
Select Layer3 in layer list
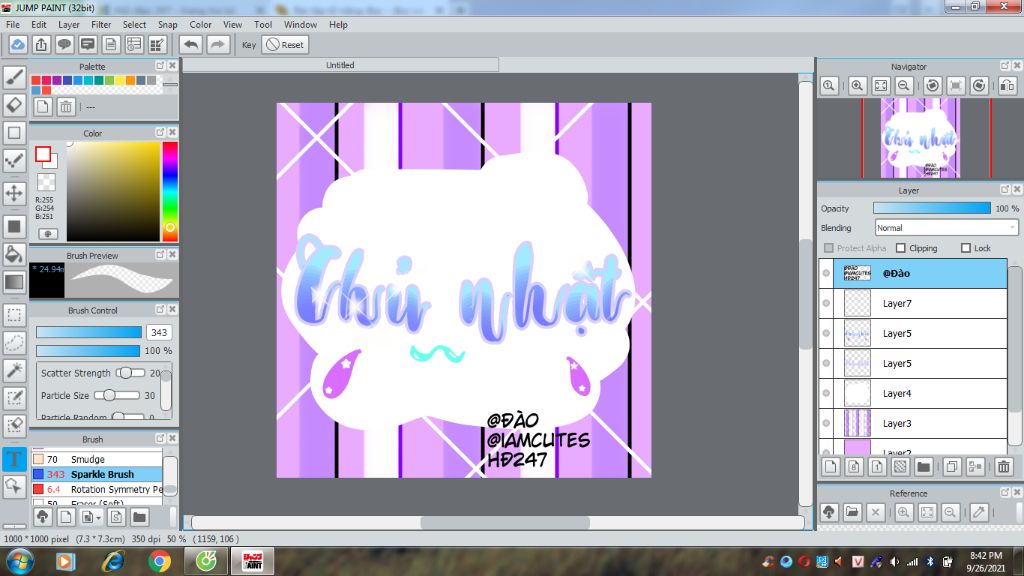pos(913,423)
